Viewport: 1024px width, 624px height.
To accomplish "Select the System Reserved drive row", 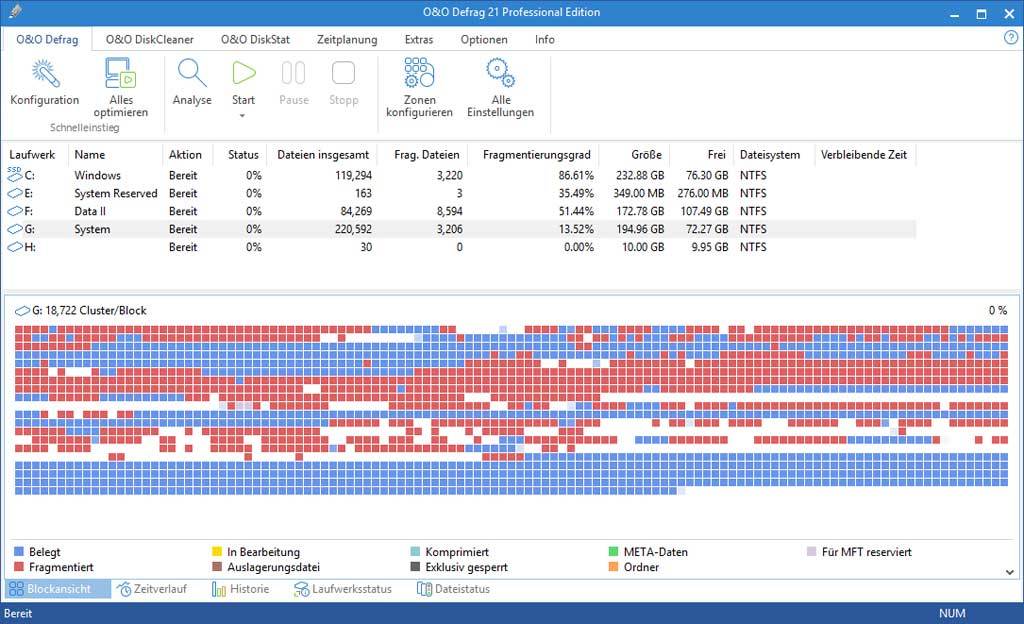I will [x=458, y=193].
